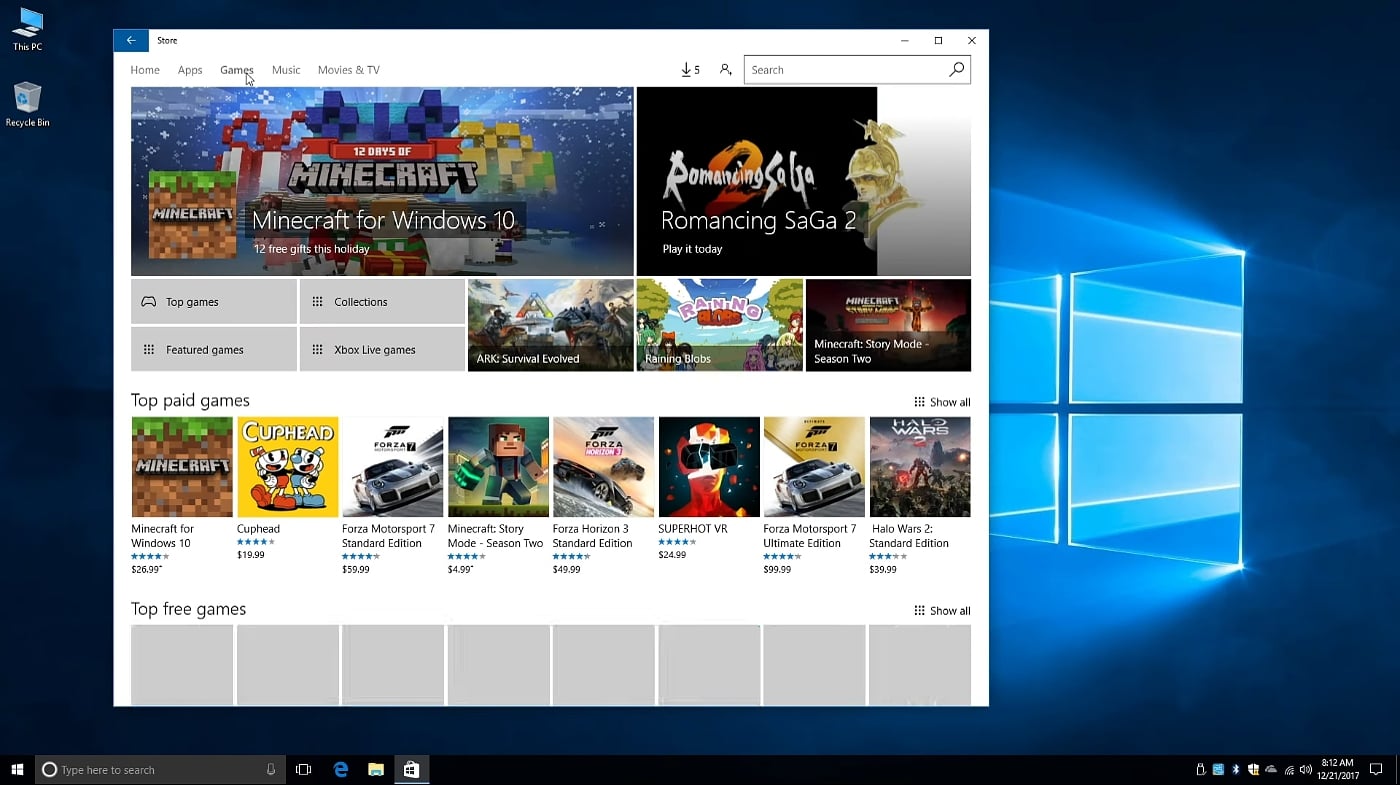Open the Cuphead game thumbnail
Viewport: 1400px width, 785px height.
pyautogui.click(x=288, y=467)
